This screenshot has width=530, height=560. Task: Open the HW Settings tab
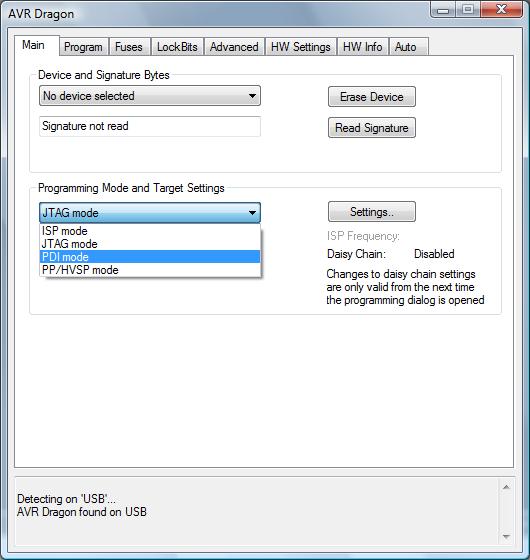[x=301, y=47]
